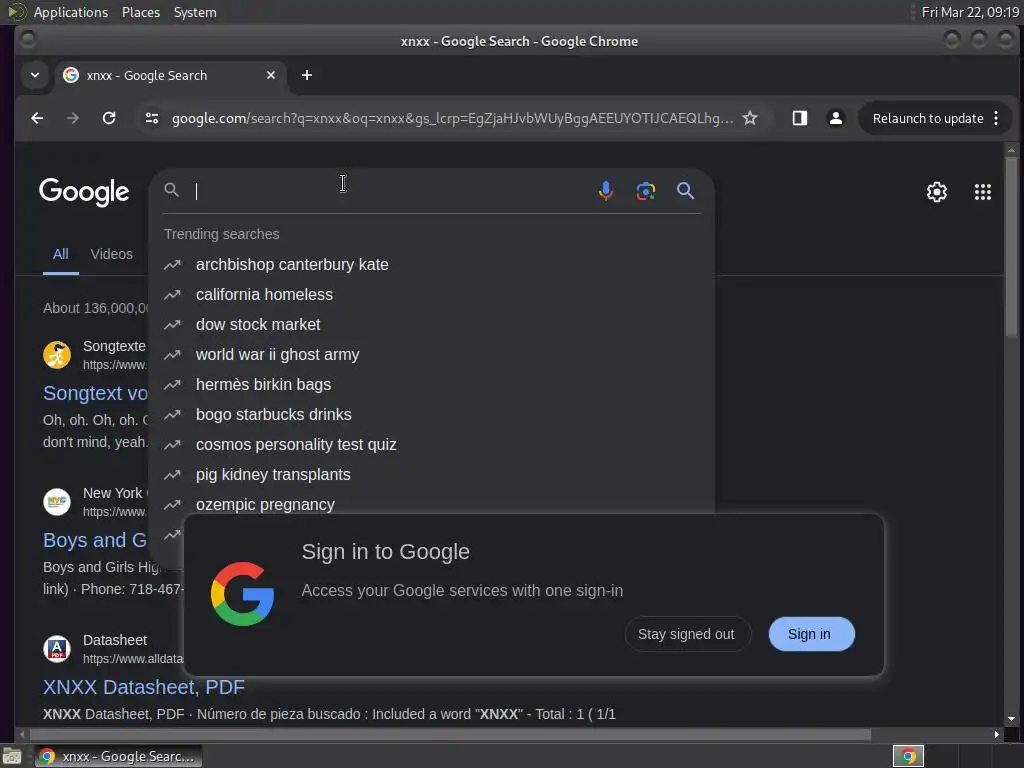The height and width of the screenshot is (768, 1024).
Task: Click the vertical page scrollbar
Action: click(x=1011, y=248)
